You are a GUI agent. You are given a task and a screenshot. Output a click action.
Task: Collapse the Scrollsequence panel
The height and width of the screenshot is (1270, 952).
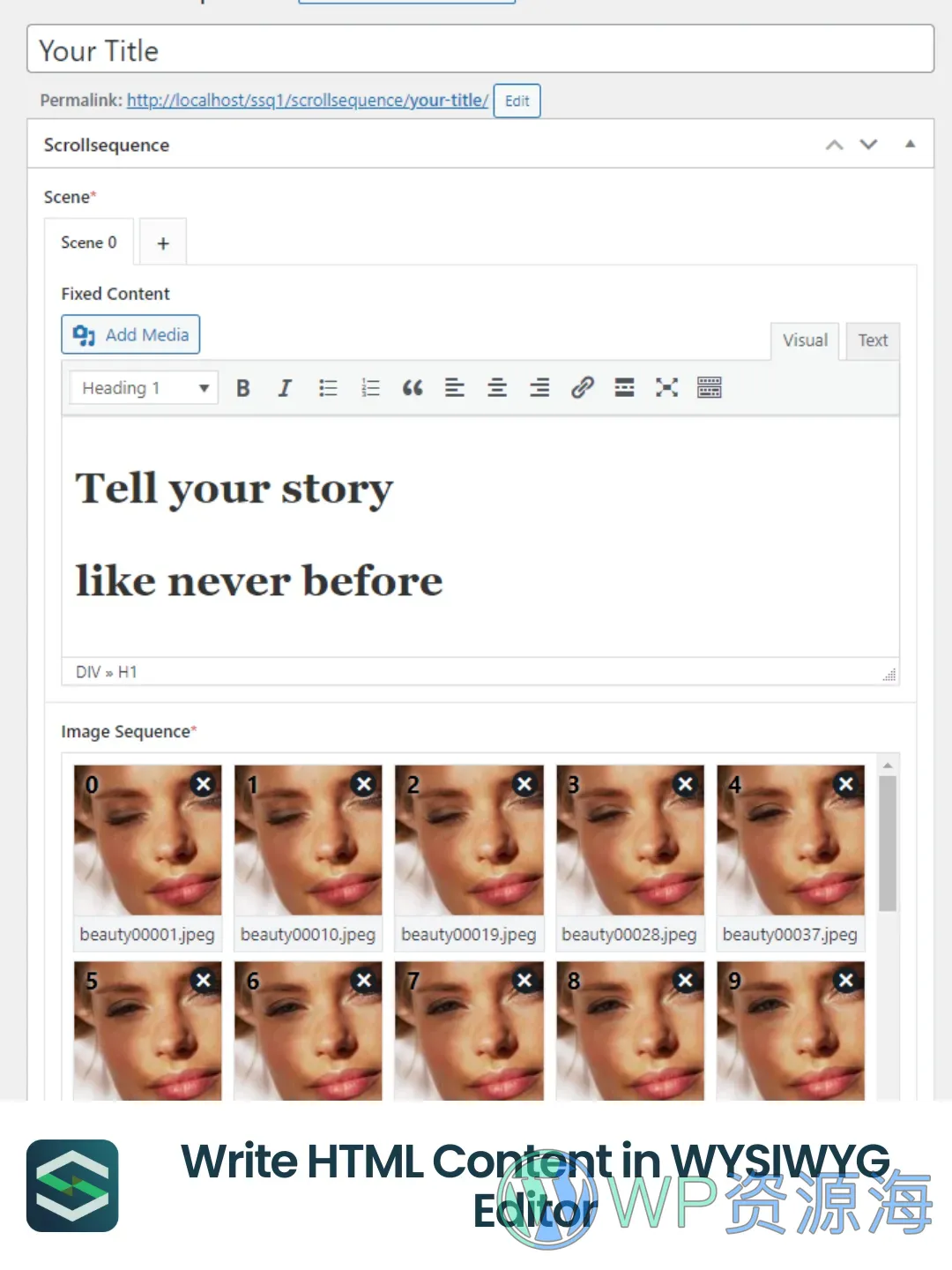point(910,144)
